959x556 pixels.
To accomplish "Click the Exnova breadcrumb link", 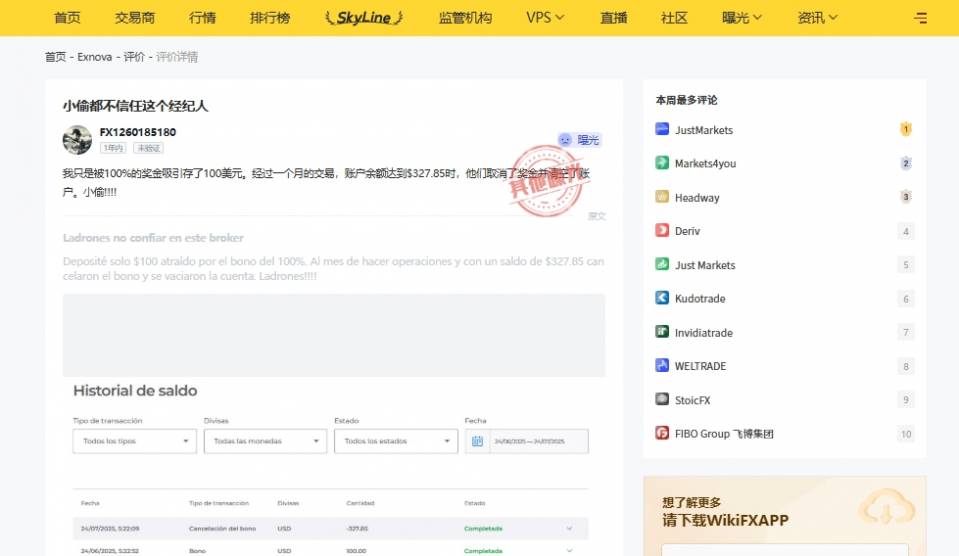I will 95,57.
